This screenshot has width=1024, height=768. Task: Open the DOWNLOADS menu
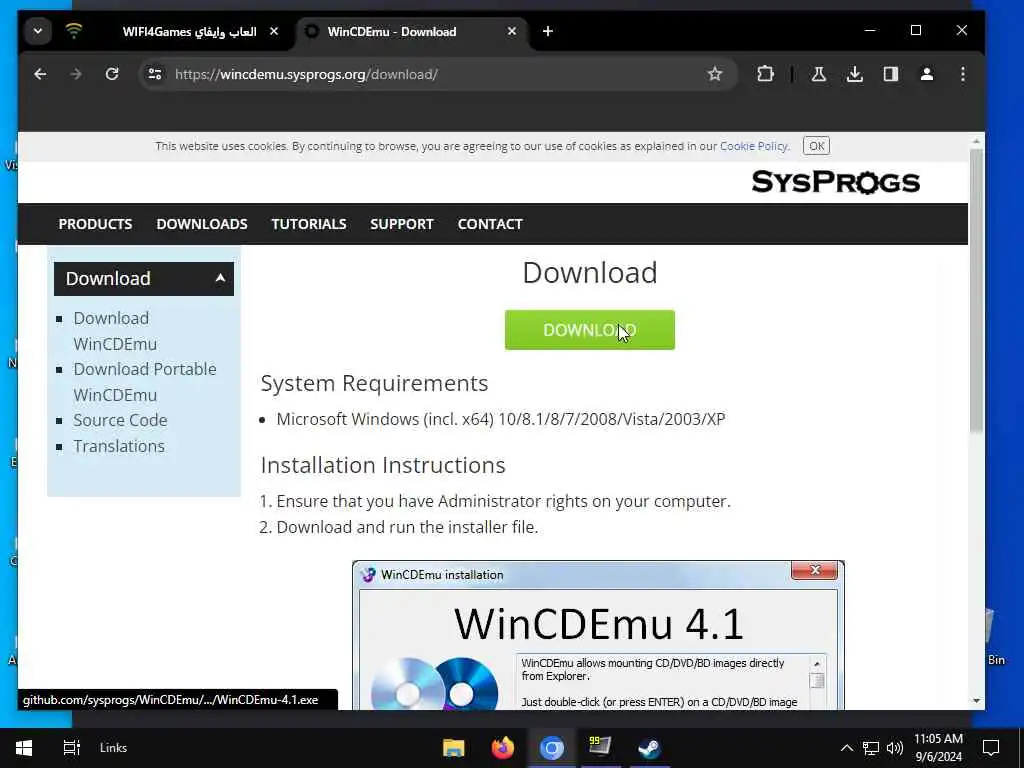(x=202, y=224)
